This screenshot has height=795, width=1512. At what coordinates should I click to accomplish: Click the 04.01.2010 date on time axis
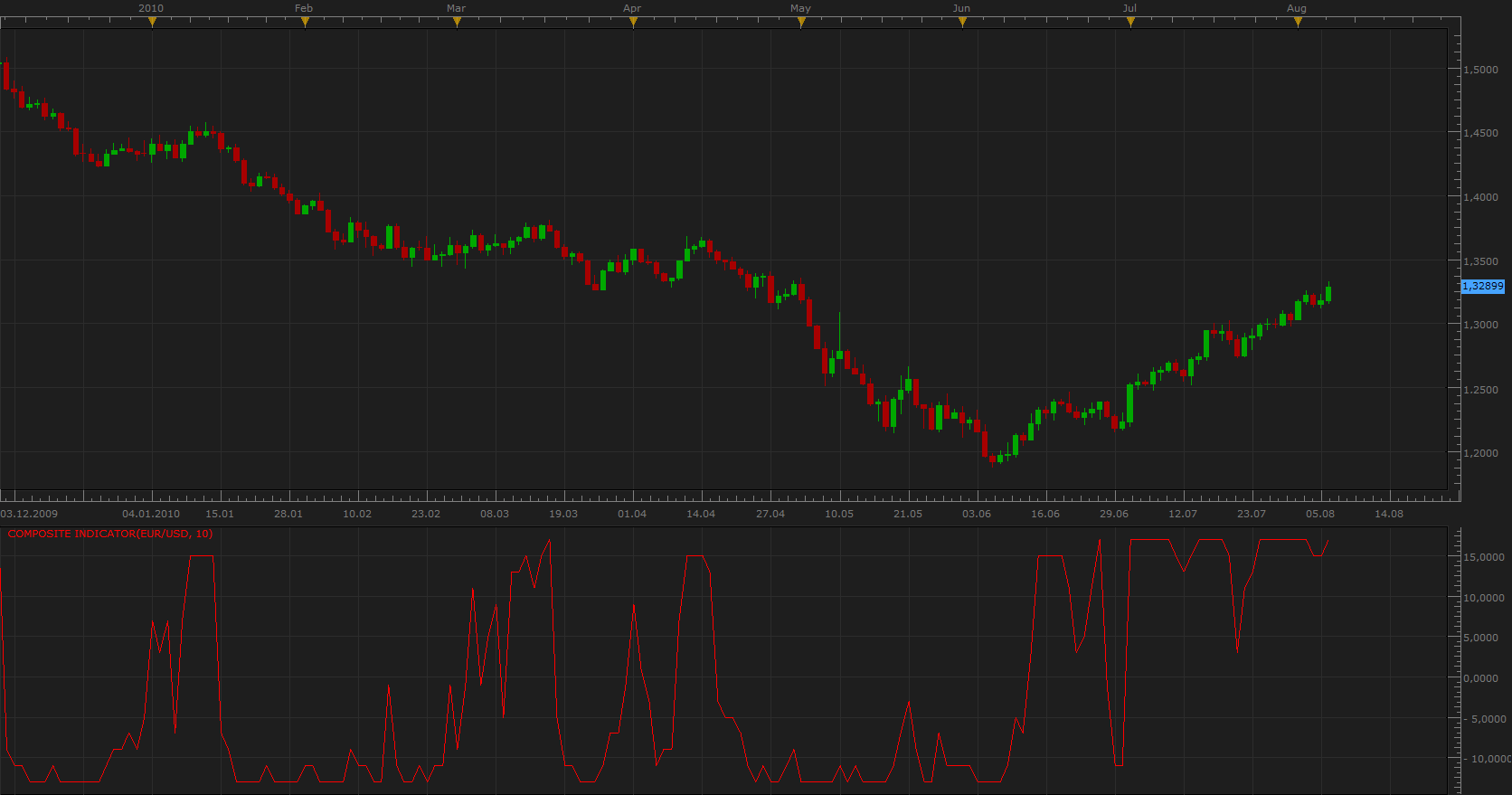(151, 514)
